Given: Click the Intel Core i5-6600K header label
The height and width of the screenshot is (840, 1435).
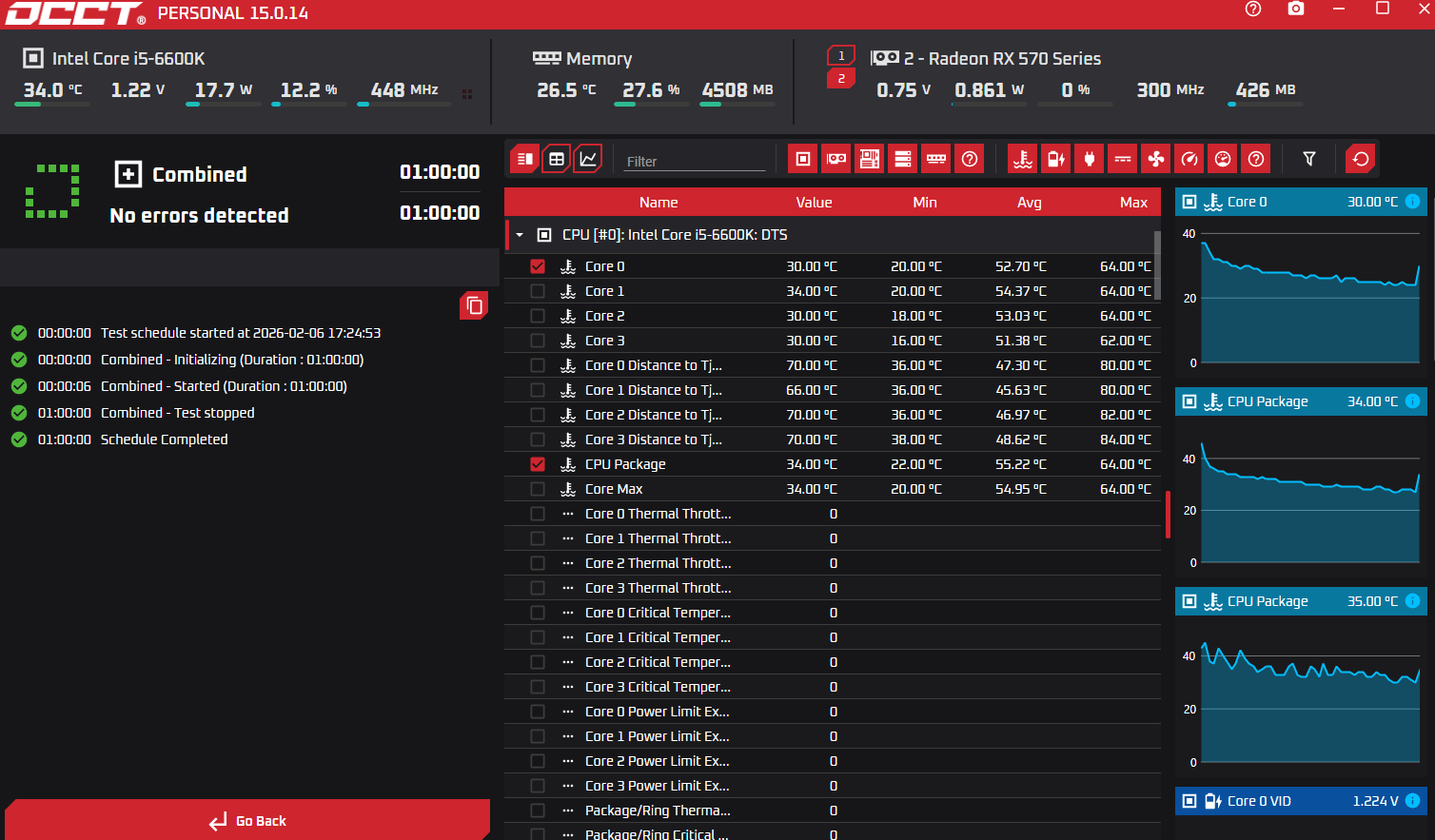Looking at the screenshot, I should (128, 59).
